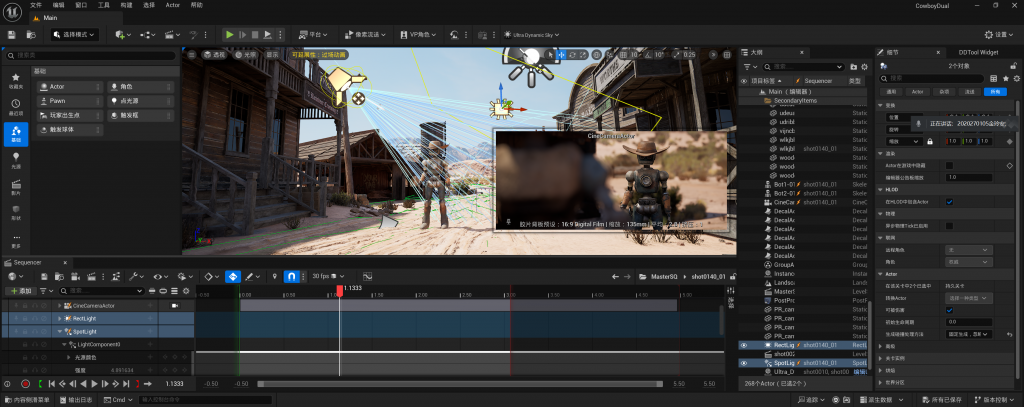Enable the 'Actor在游戏中隐藏' checkbox
Screen dimensions: 1024x407
949,165
